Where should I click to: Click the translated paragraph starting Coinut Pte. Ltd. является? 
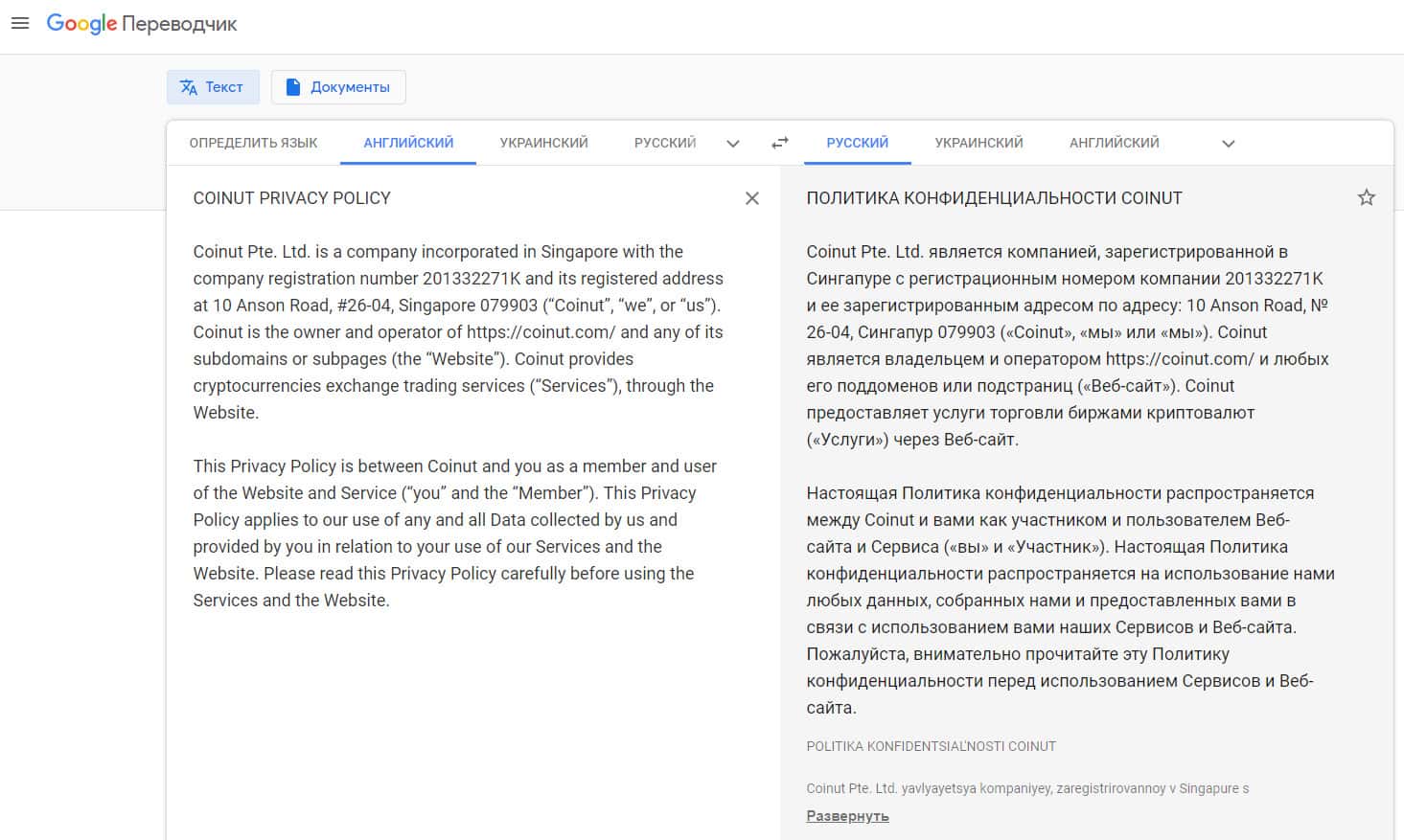tap(1068, 346)
